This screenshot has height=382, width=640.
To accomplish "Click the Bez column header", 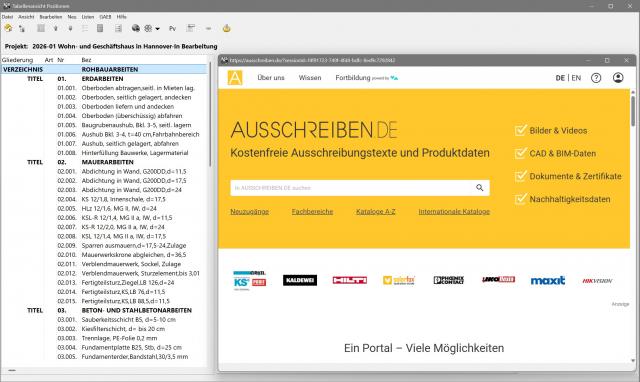I will tap(86, 60).
